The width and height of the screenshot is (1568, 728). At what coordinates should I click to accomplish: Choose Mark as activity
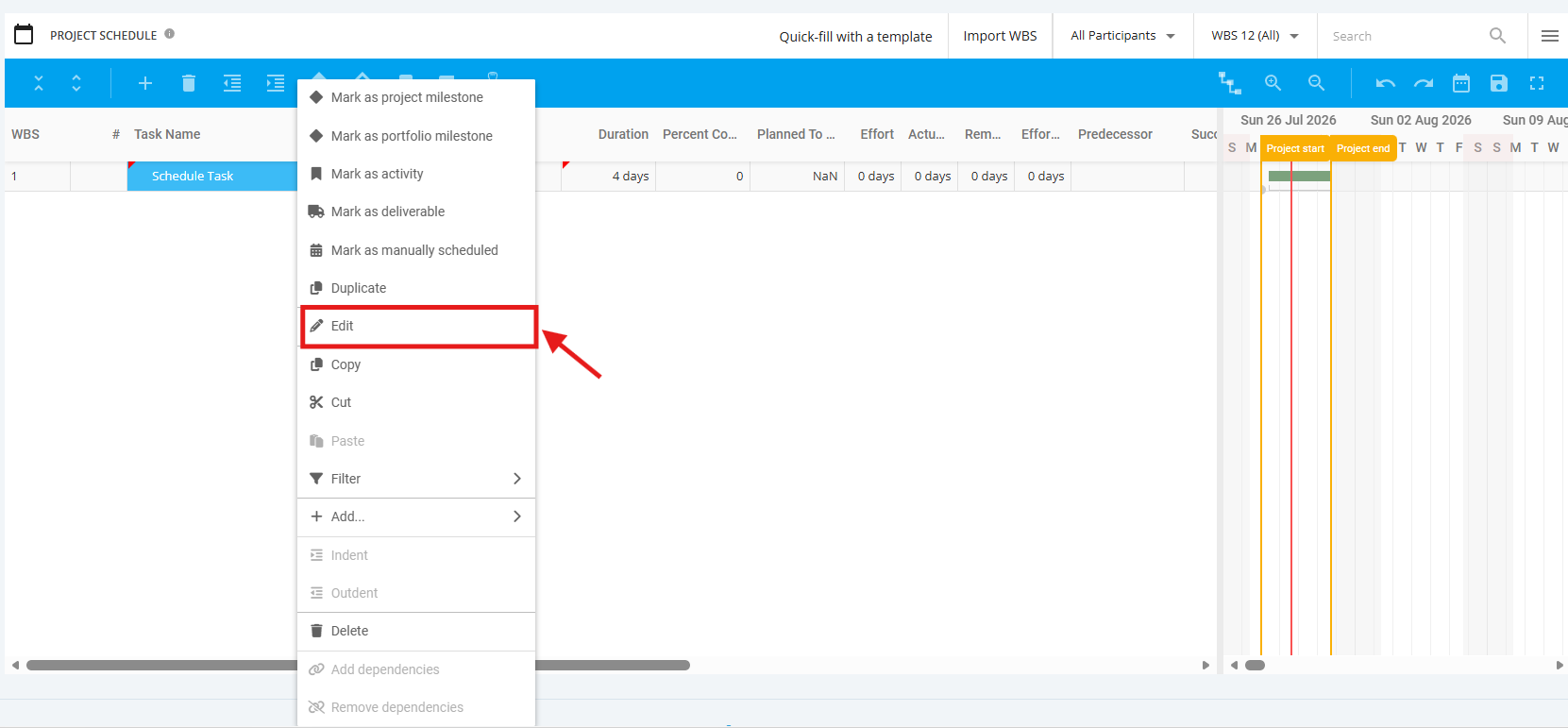click(416, 174)
